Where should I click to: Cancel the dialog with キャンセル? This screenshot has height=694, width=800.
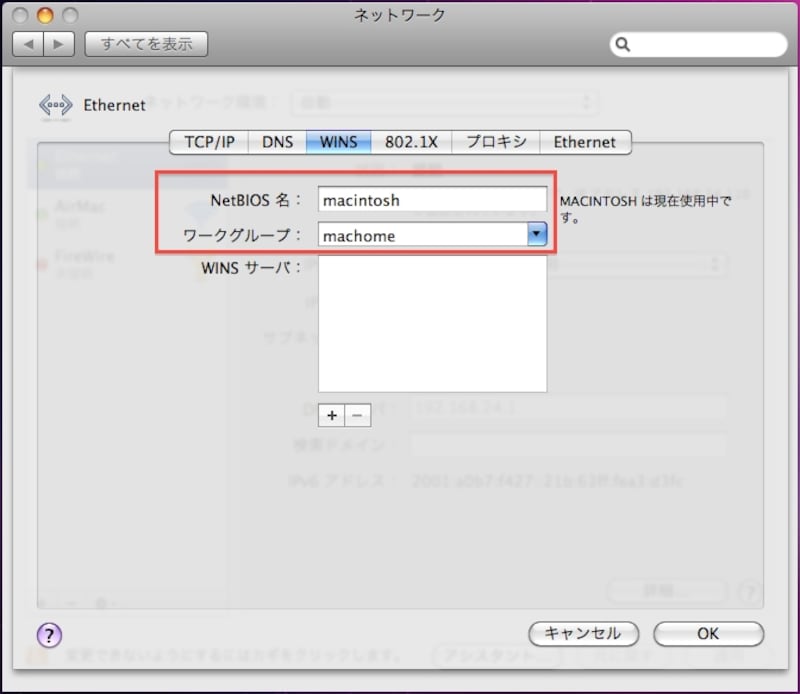tap(583, 634)
